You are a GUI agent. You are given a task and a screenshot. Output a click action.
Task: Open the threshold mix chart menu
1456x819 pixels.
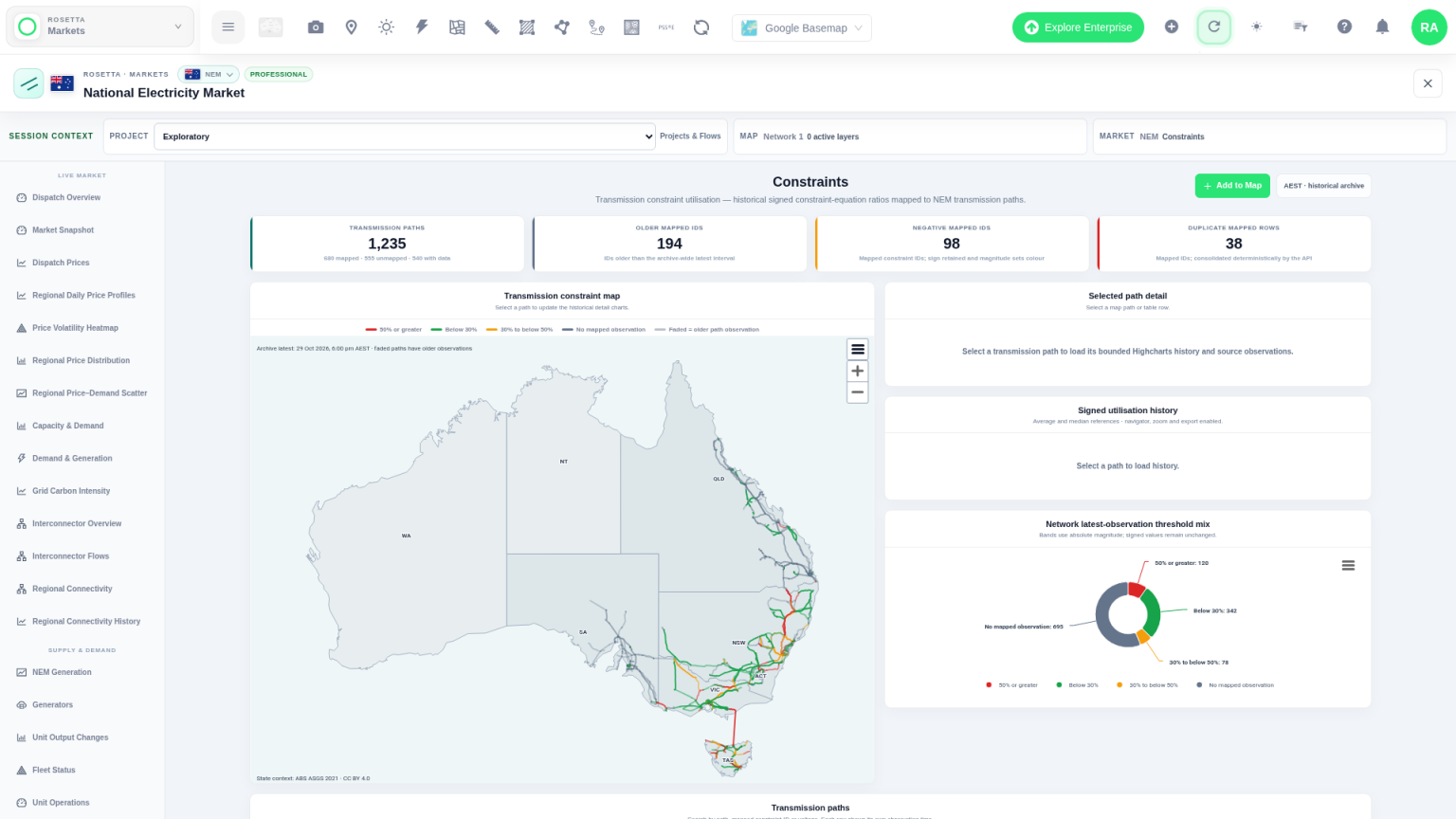point(1348,566)
